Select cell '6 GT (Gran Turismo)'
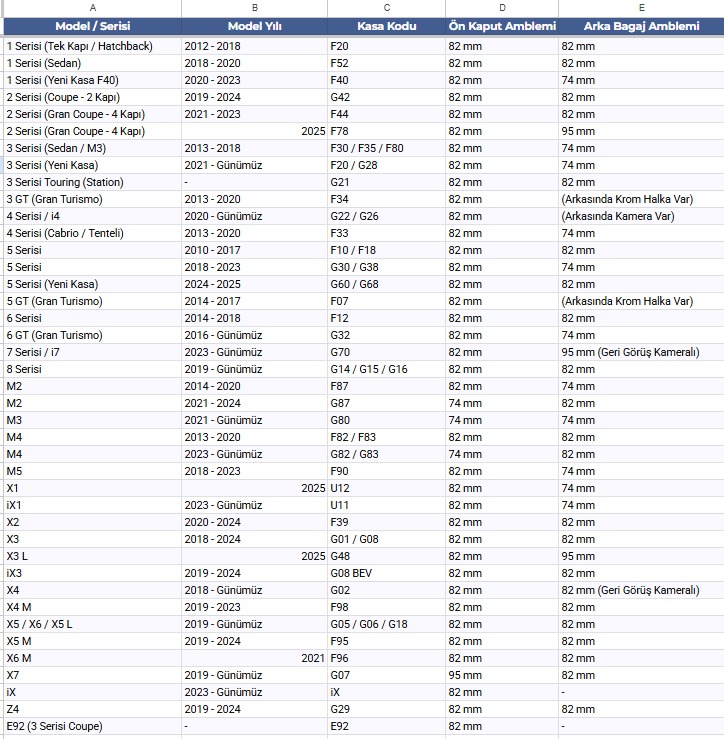Image resolution: width=724 pixels, height=739 pixels. (92, 335)
